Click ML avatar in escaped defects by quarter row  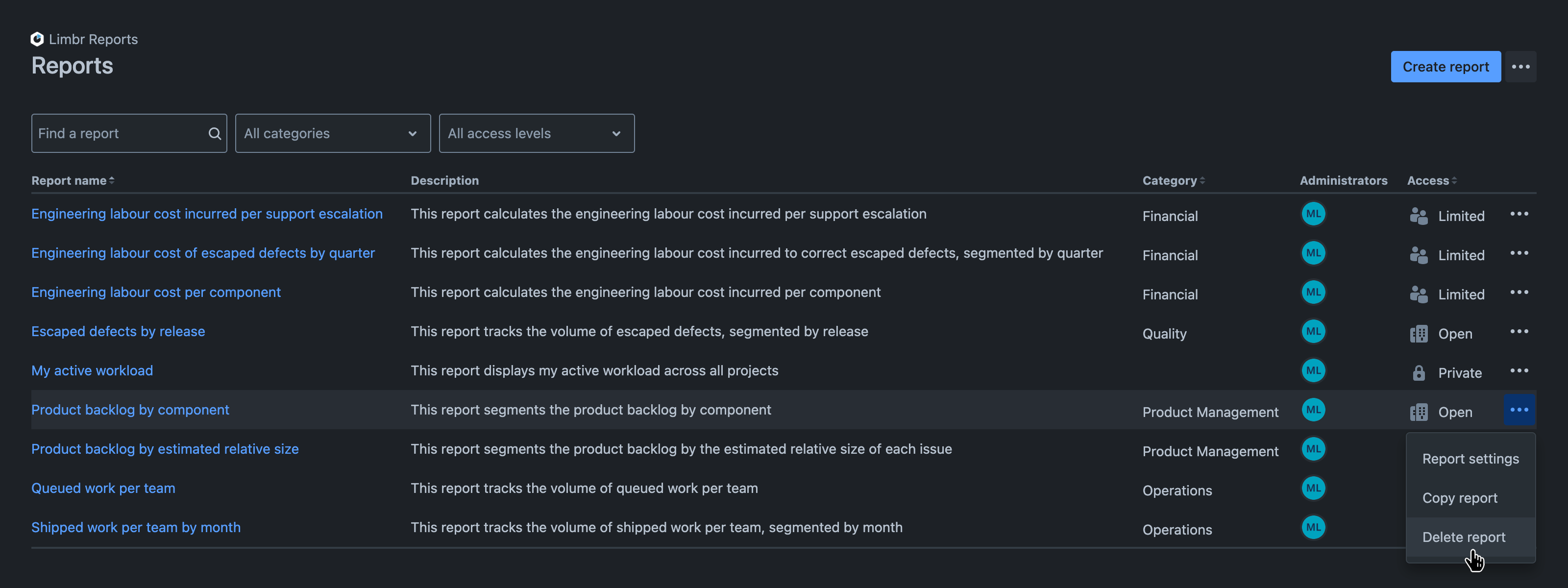[1313, 253]
